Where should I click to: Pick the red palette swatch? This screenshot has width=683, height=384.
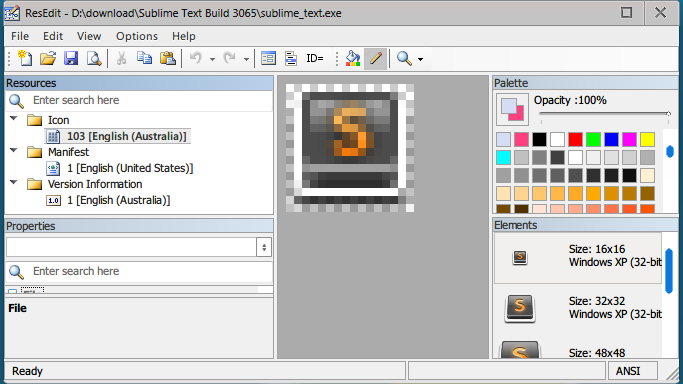tap(575, 139)
